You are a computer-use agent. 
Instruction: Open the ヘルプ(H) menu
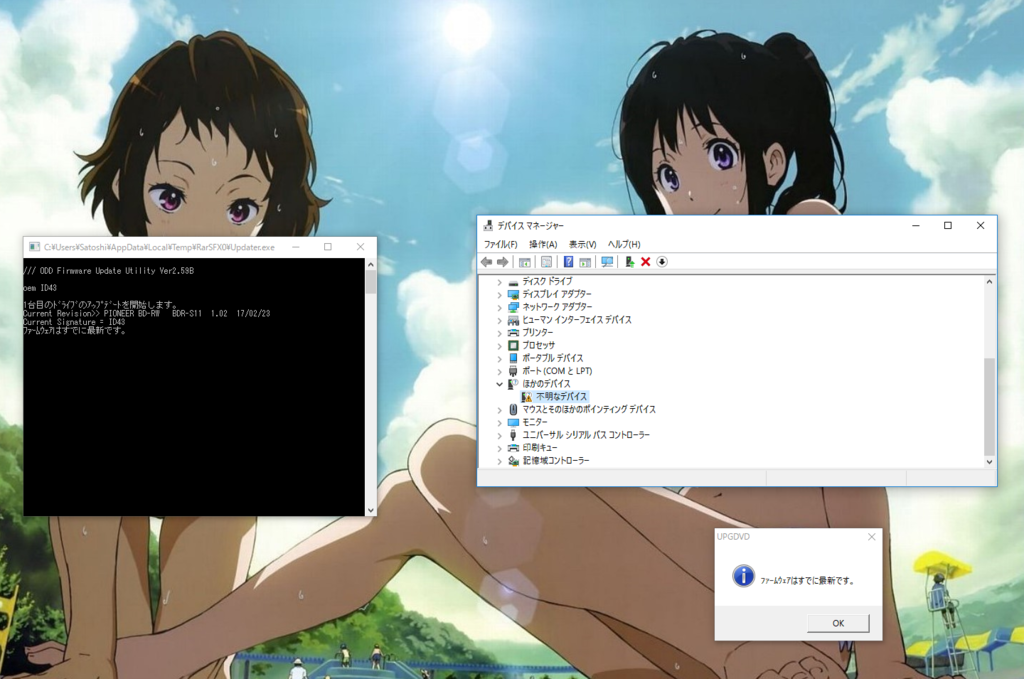[x=624, y=244]
